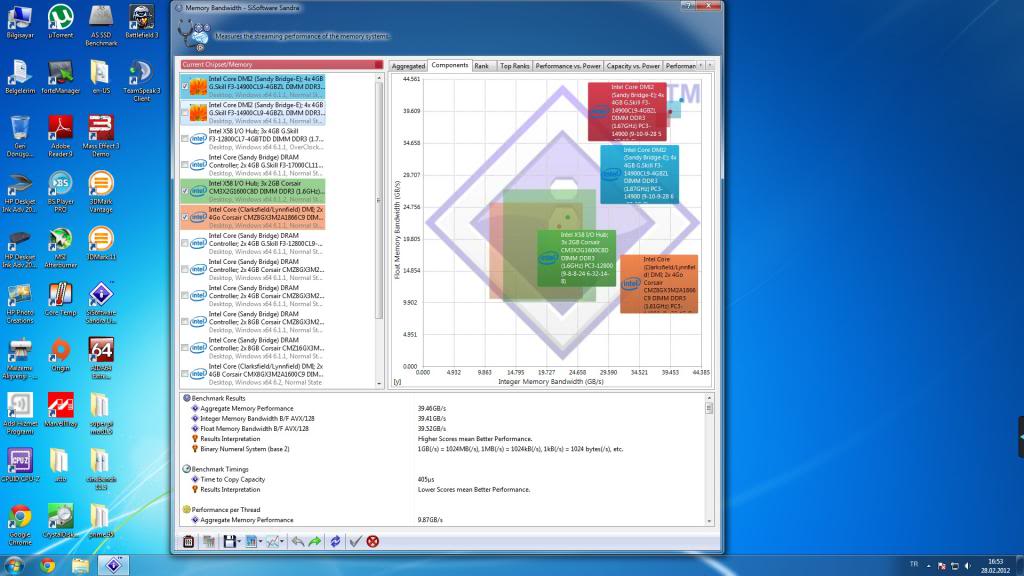
Task: Open dropdown arrow beside the save icon
Action: pyautogui.click(x=238, y=541)
